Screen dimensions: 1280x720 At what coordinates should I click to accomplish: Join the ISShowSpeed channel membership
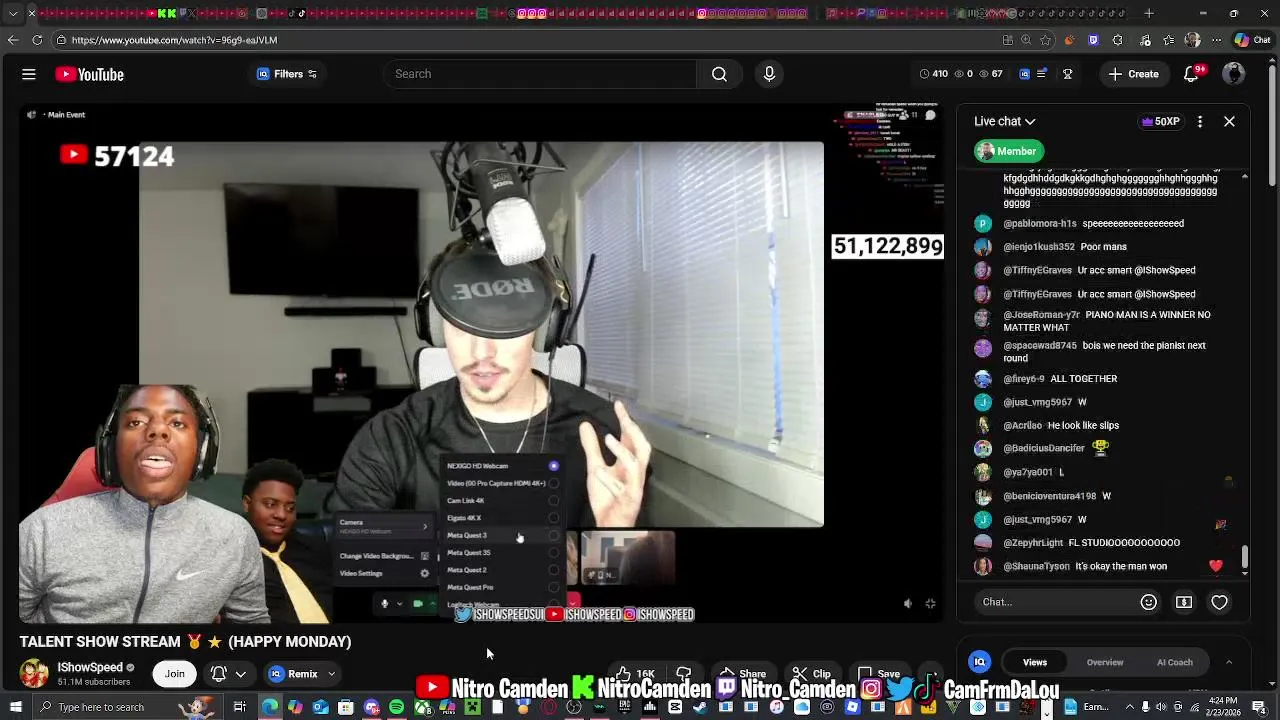pyautogui.click(x=175, y=674)
